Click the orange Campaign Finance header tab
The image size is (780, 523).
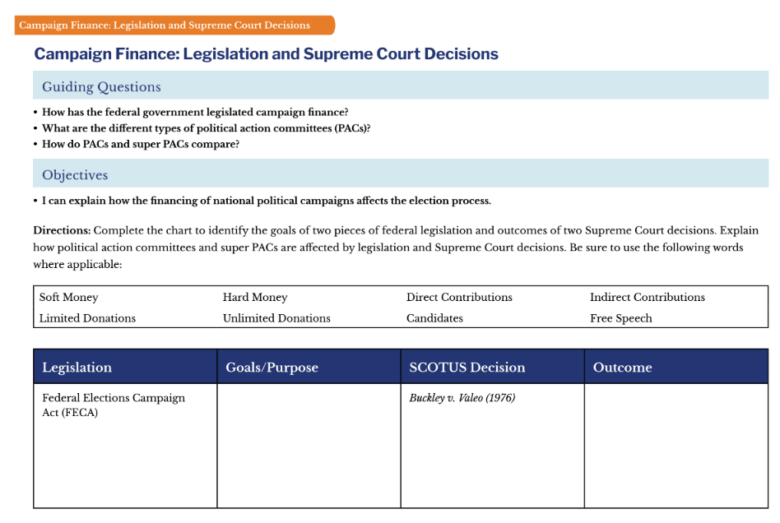tap(166, 25)
